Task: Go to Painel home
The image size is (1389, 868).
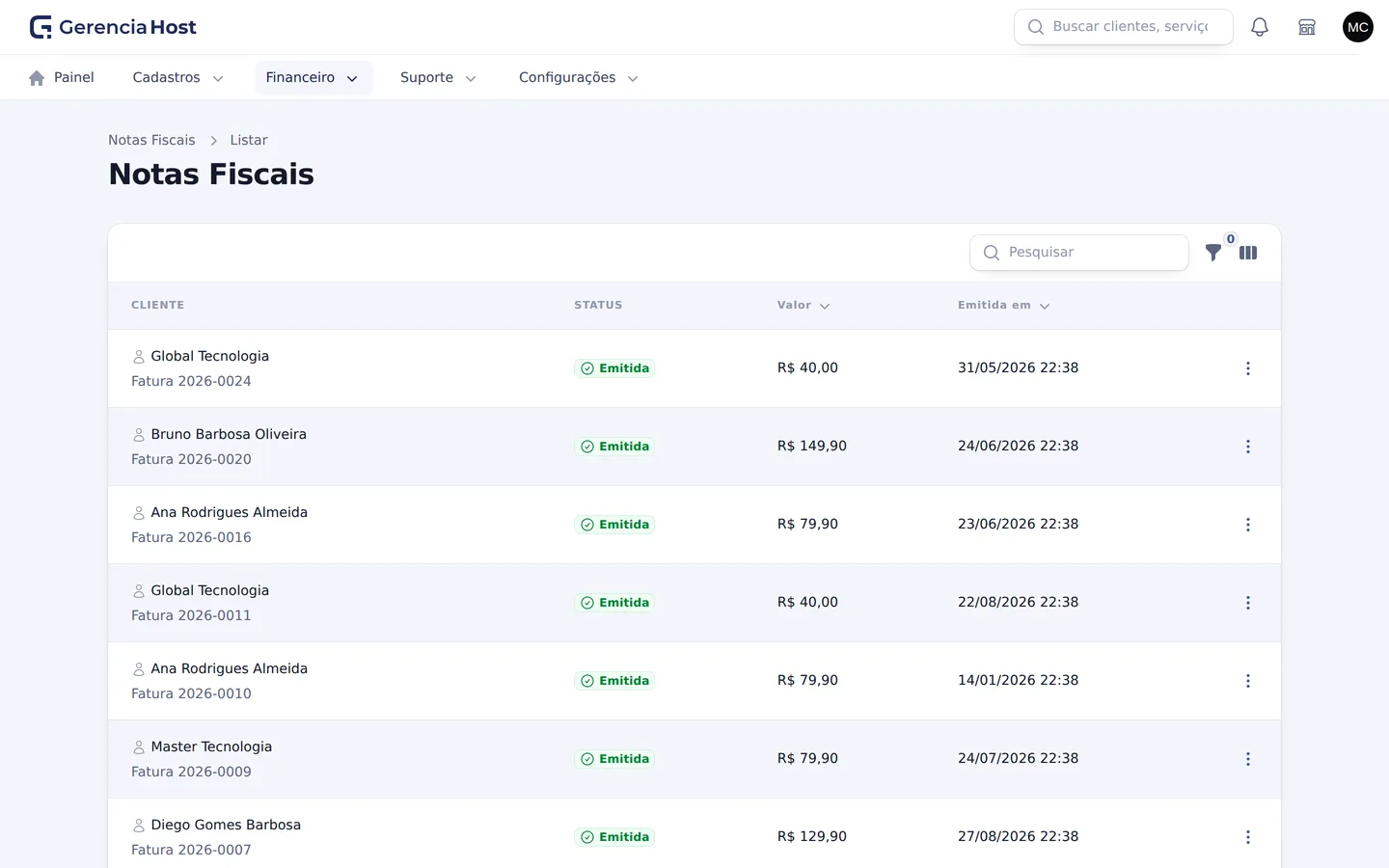Action: pyautogui.click(x=62, y=77)
